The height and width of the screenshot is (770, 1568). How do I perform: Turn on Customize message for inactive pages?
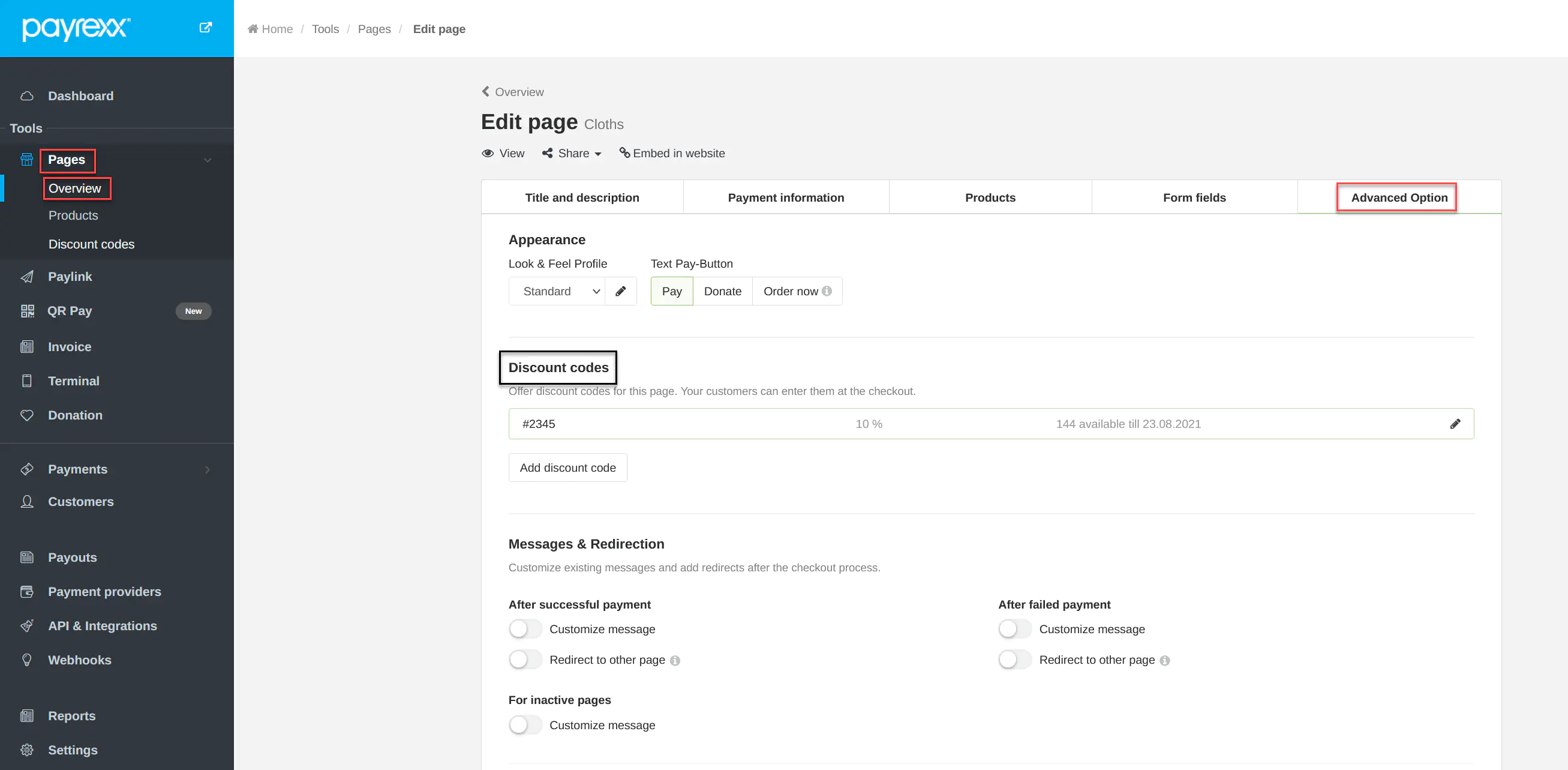click(525, 725)
